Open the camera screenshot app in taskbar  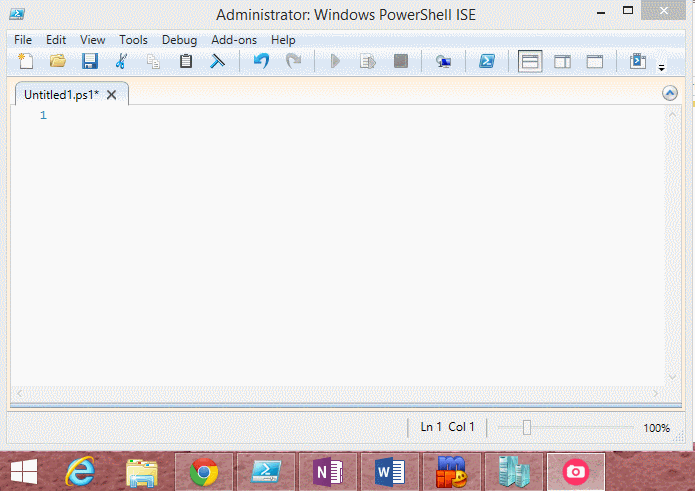(x=576, y=472)
